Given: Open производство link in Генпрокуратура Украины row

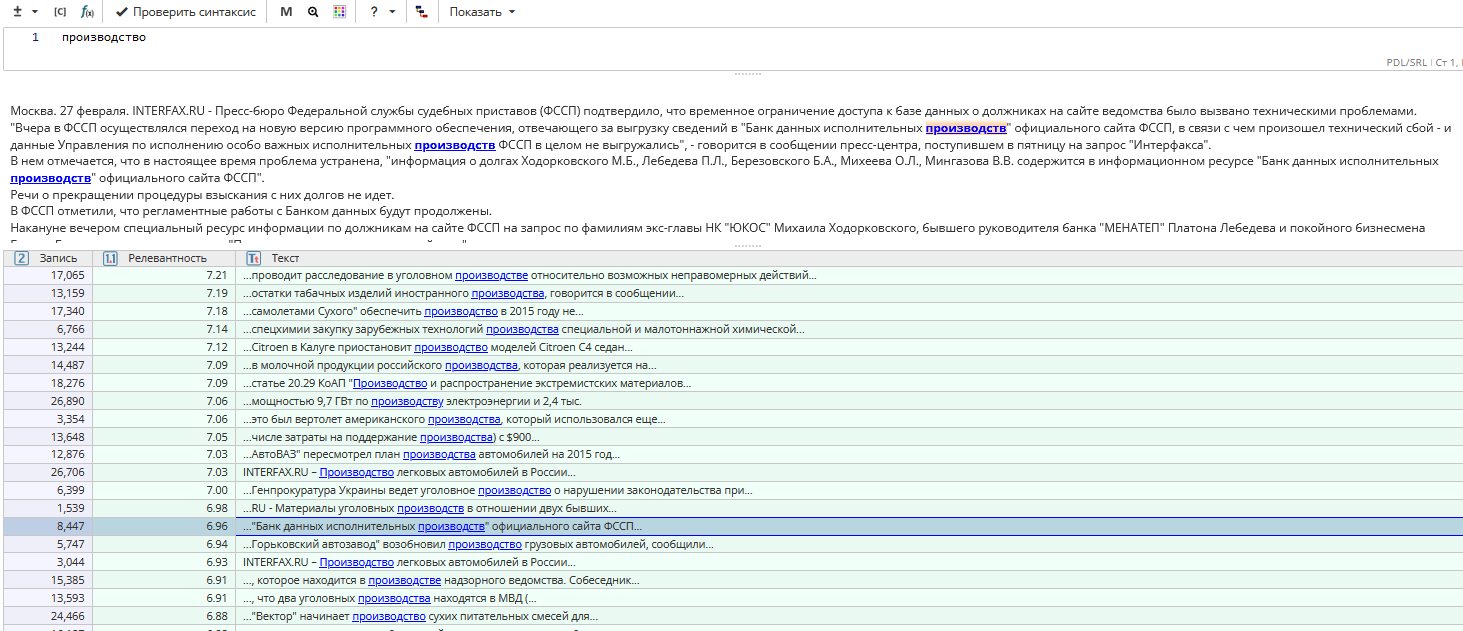Looking at the screenshot, I should tap(515, 490).
